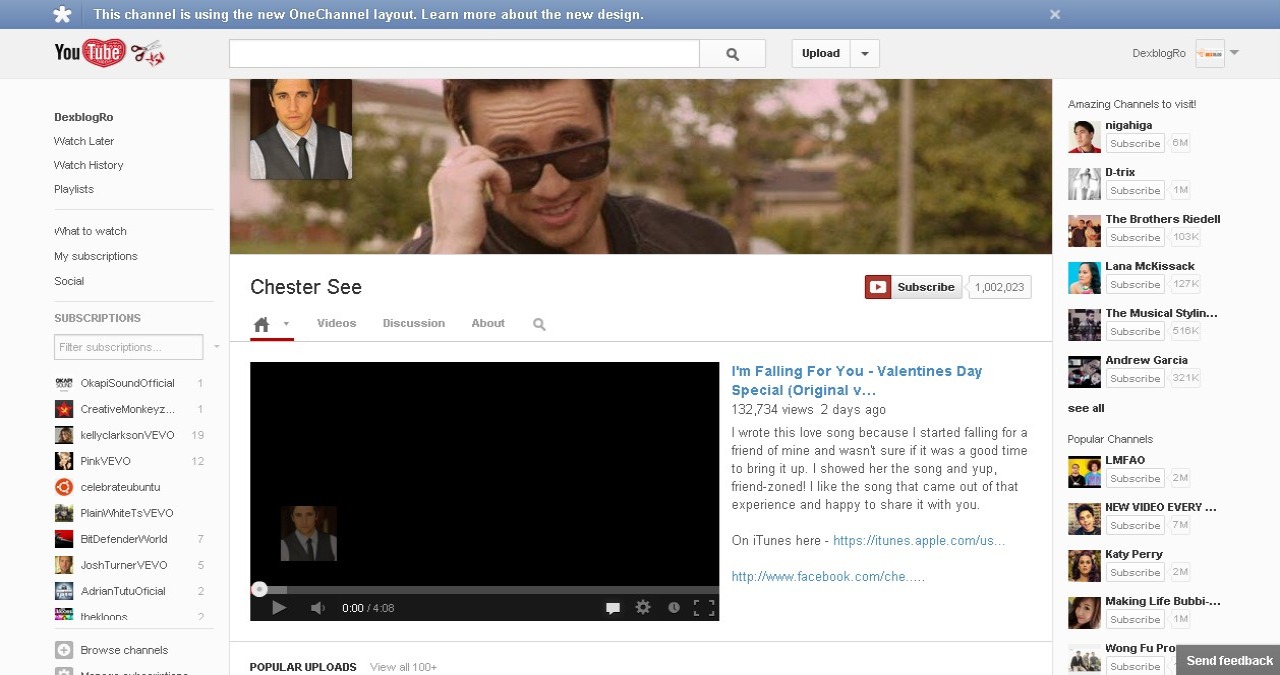Click the magnifying glass search button
1280x675 pixels.
click(732, 54)
